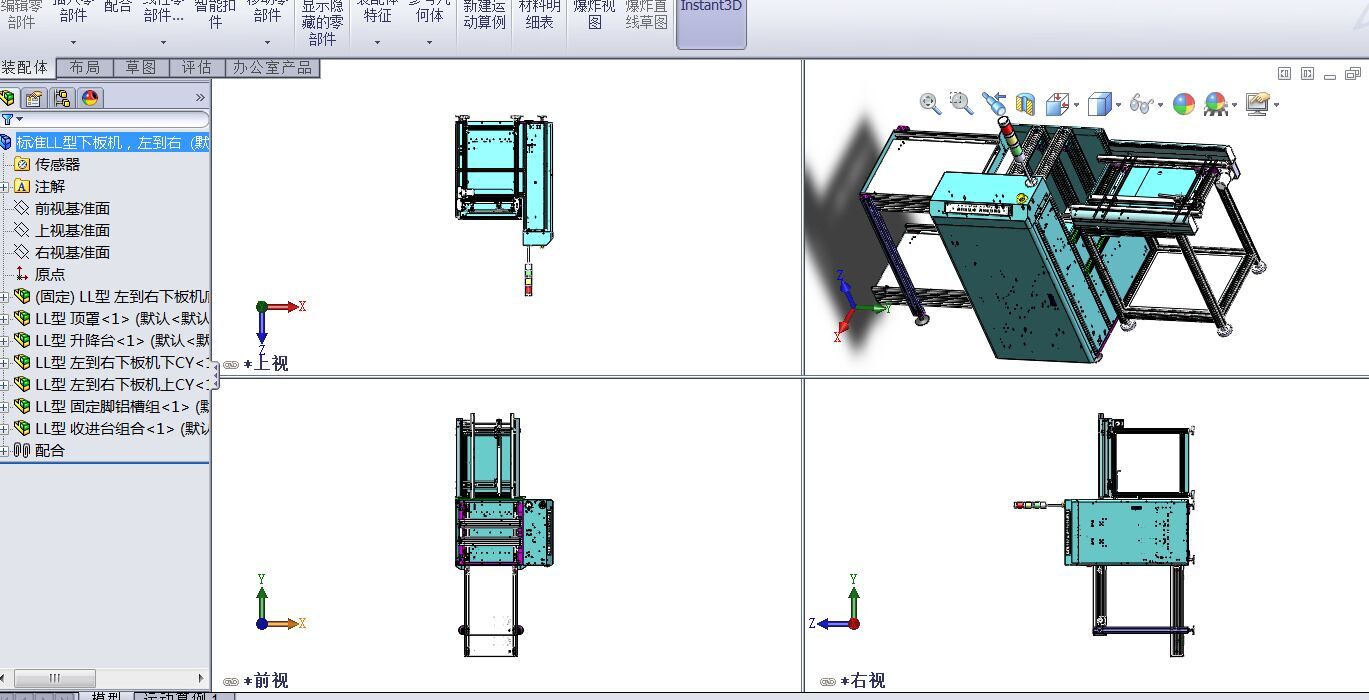
Task: Click the tree panel horizontal scrollbar thumb
Action: point(55,678)
